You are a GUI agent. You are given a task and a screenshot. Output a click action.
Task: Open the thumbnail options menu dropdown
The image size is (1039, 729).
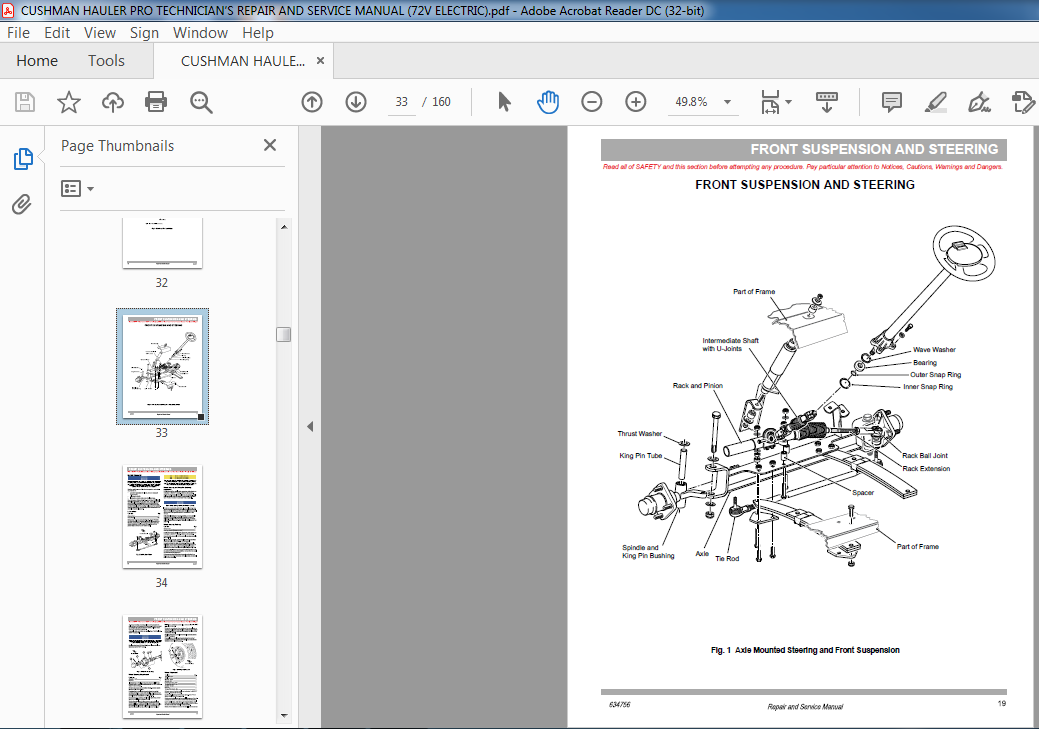77,189
